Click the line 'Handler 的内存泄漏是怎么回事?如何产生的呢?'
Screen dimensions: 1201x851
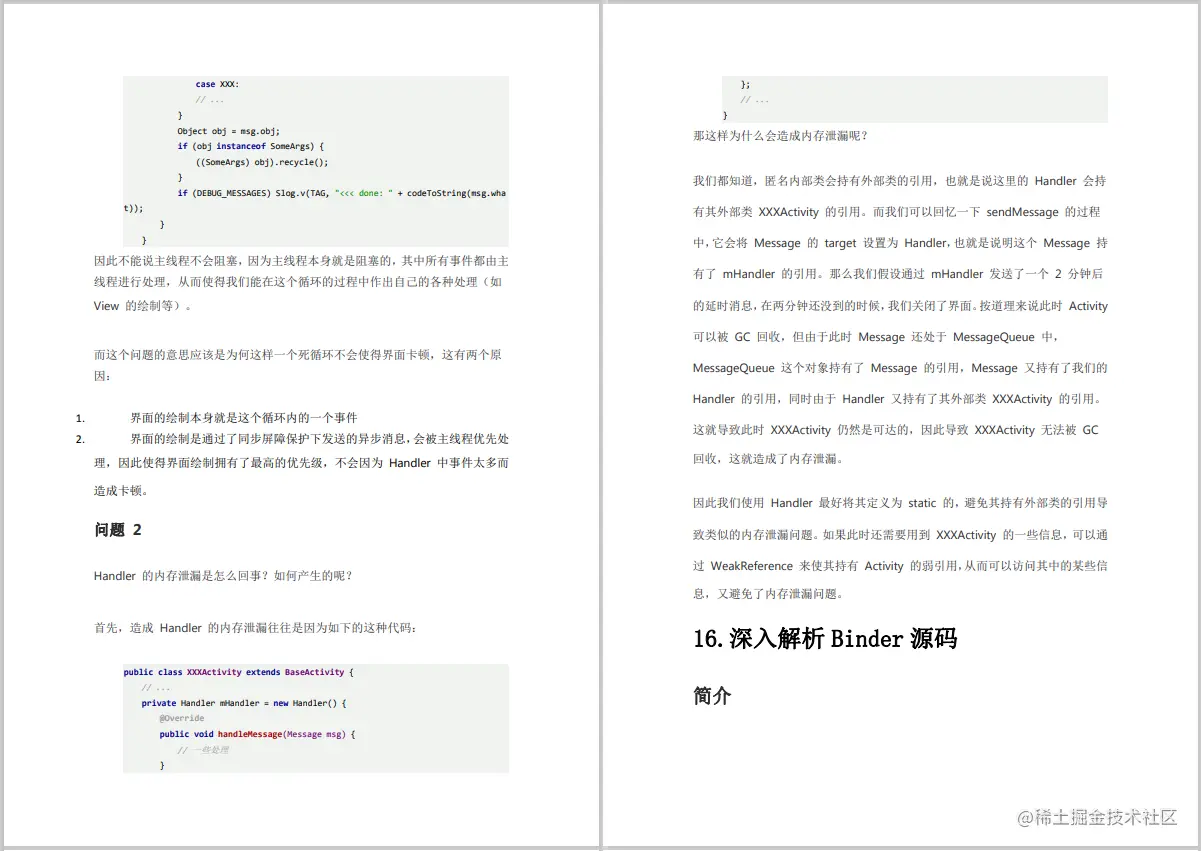tap(223, 576)
